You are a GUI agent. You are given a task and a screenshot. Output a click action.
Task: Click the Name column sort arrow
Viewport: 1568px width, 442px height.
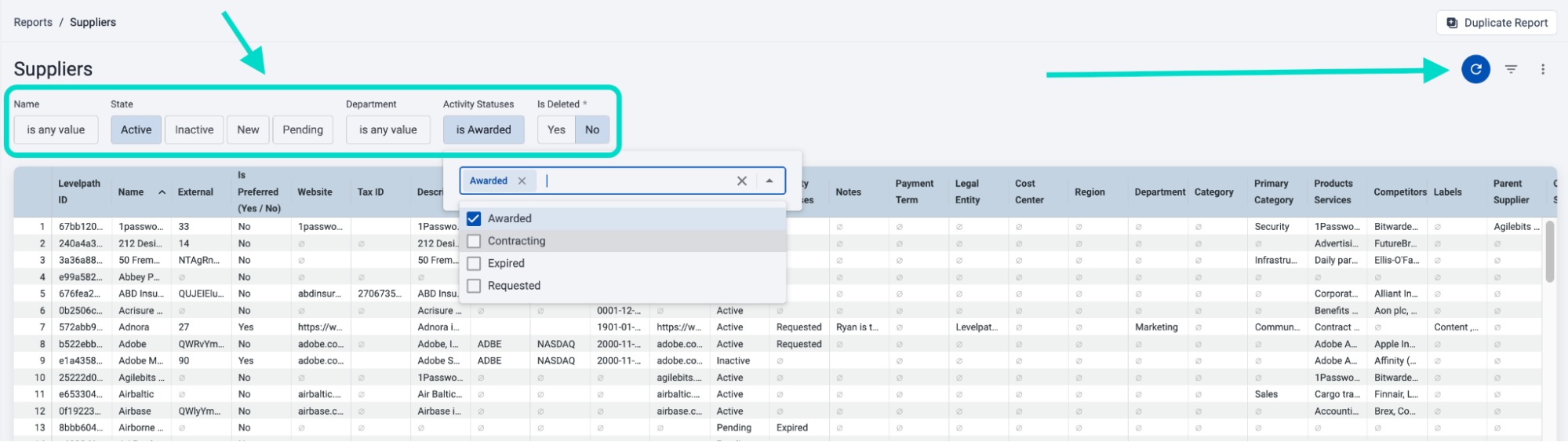click(x=162, y=192)
